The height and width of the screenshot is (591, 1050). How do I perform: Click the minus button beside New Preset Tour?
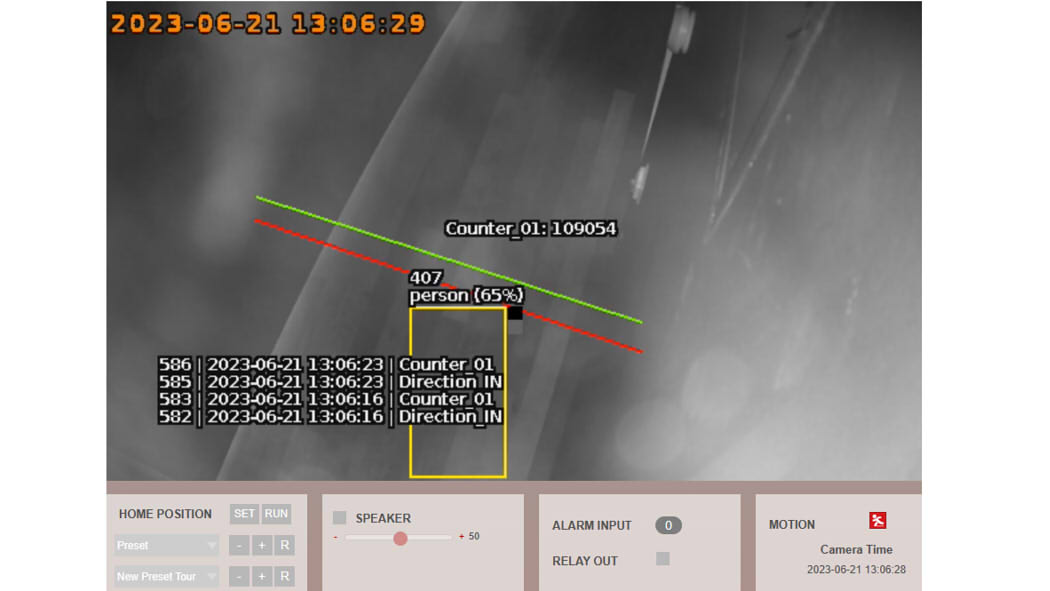239,576
